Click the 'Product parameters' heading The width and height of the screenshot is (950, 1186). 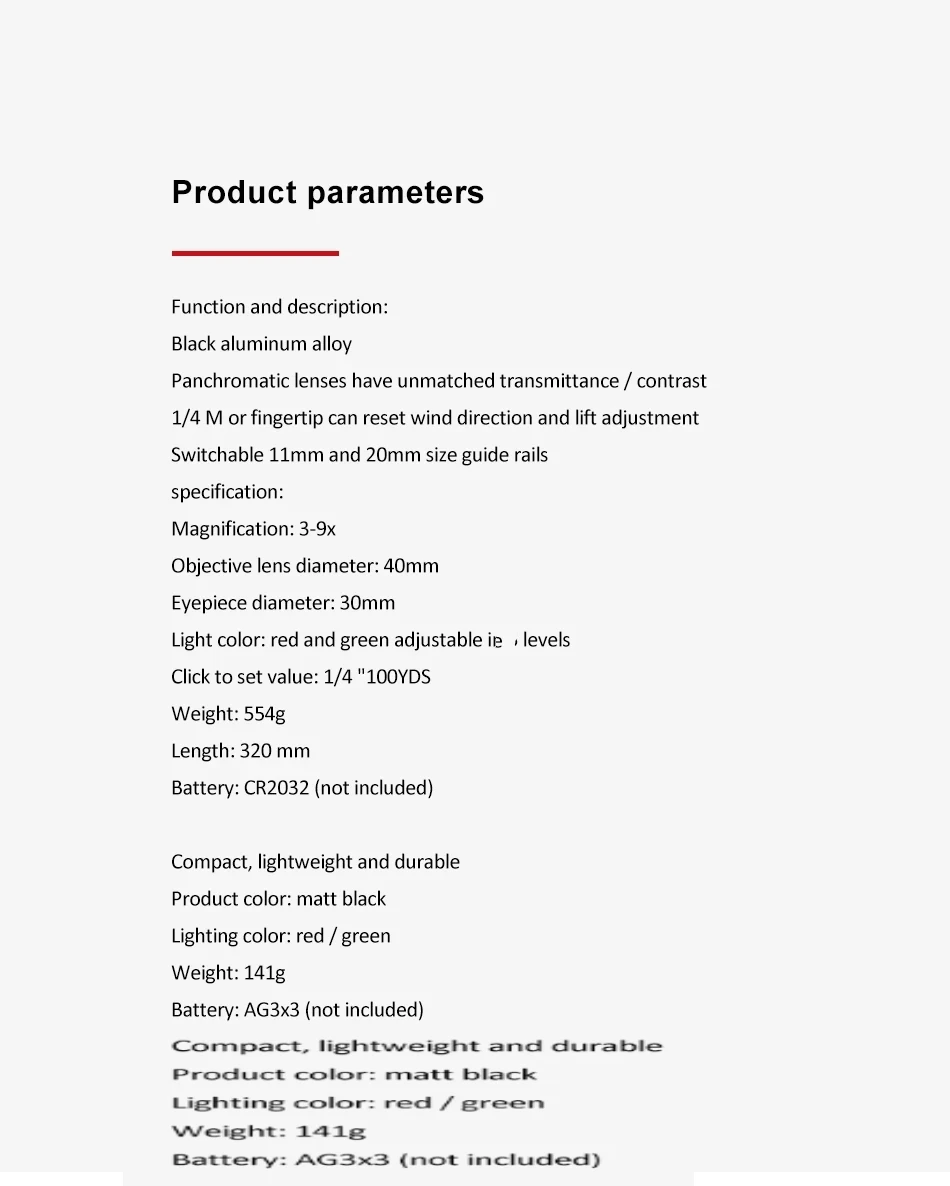coord(327,192)
